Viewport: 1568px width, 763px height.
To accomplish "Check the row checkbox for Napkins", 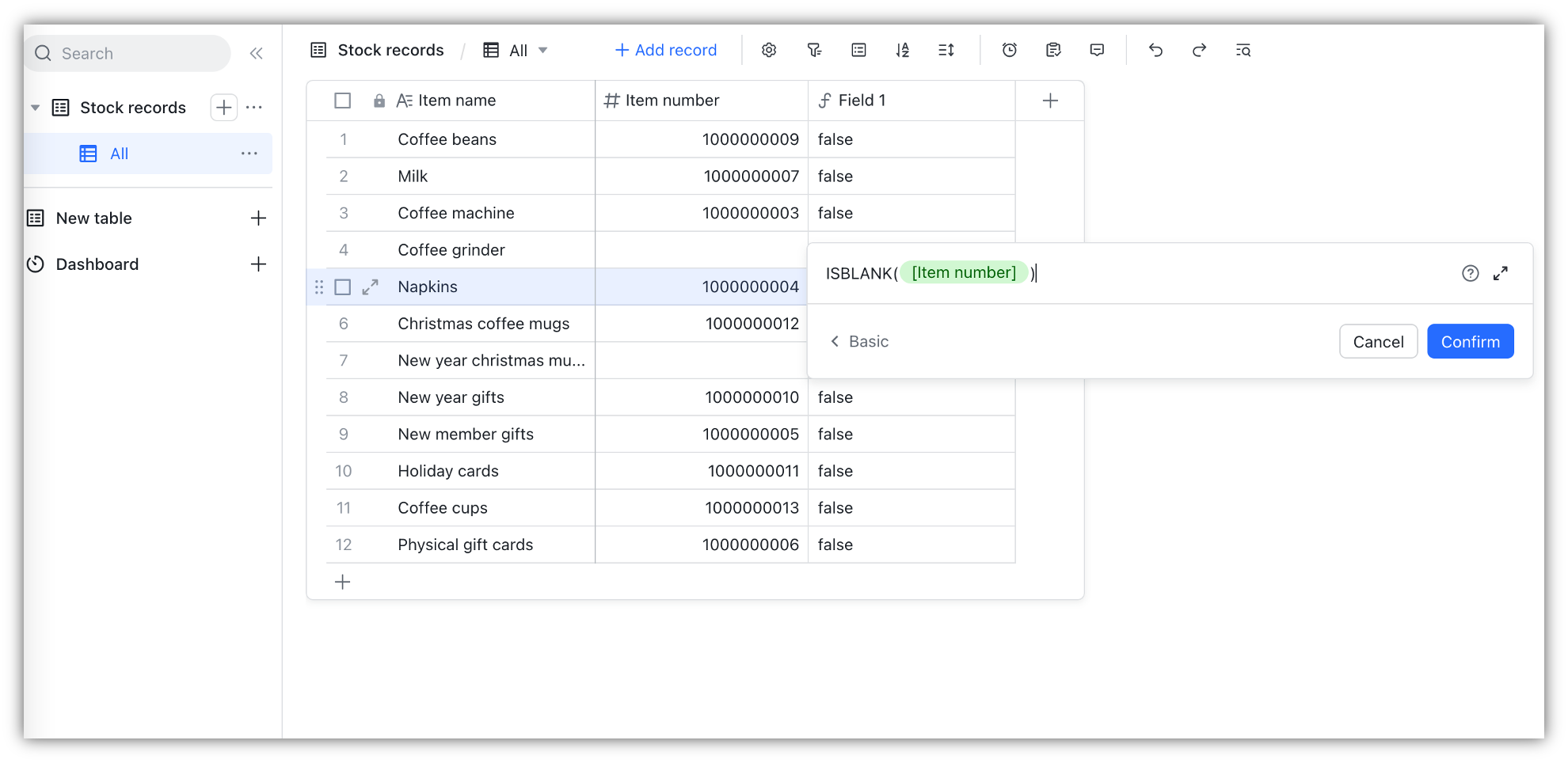I will 342,287.
